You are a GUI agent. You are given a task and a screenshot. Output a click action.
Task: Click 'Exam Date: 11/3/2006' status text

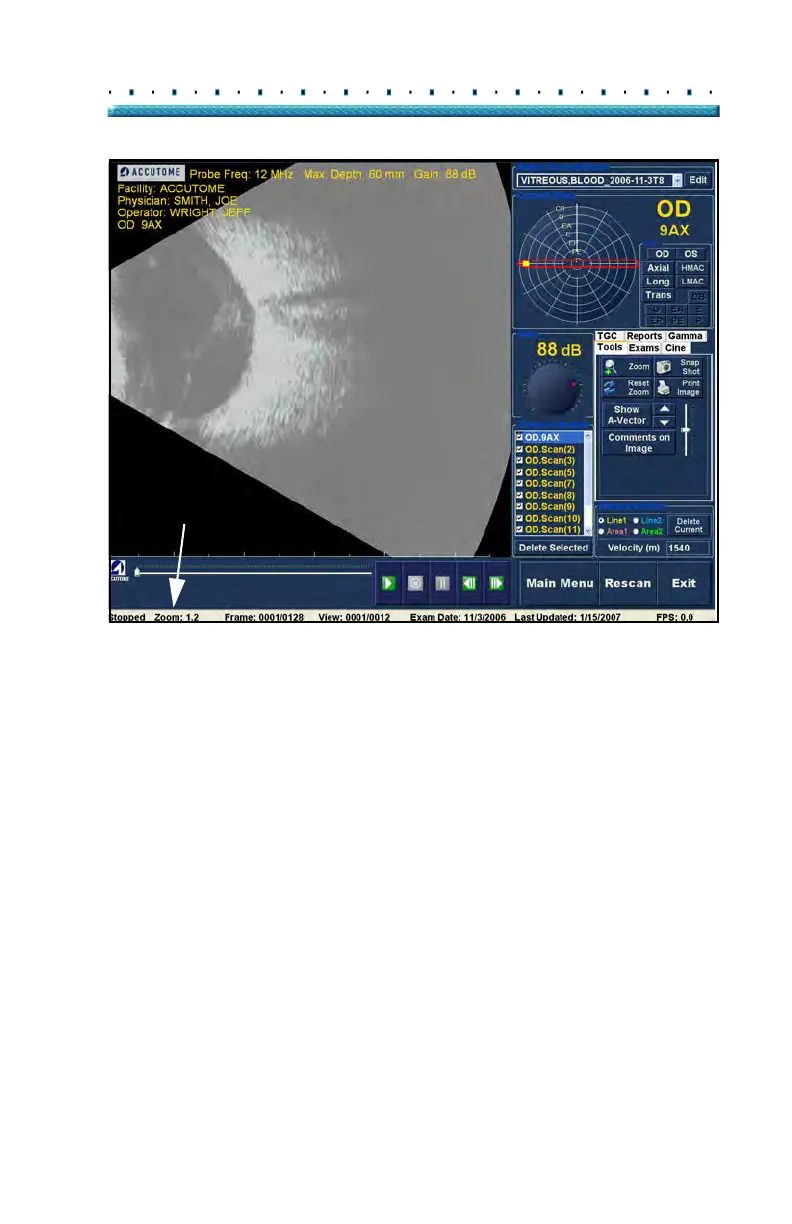pyautogui.click(x=459, y=618)
